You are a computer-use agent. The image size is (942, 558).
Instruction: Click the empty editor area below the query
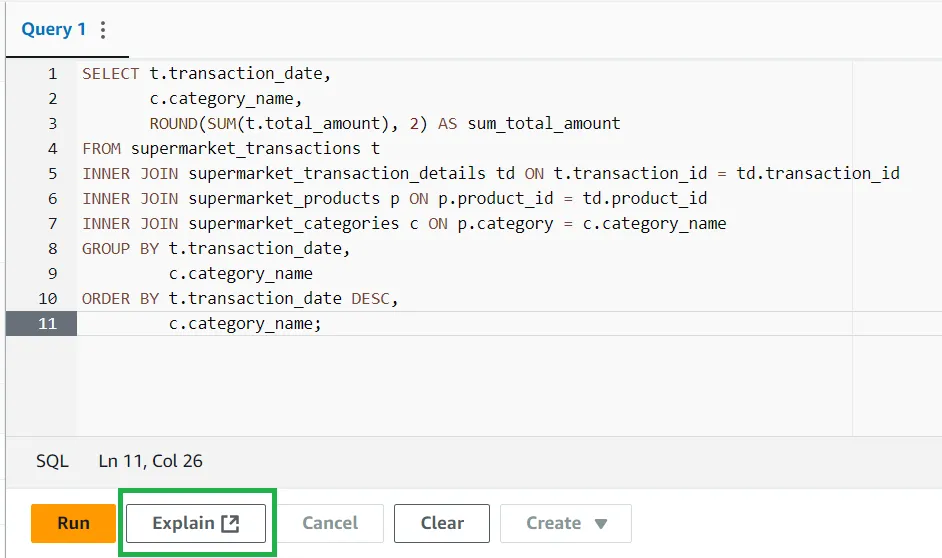(464, 386)
